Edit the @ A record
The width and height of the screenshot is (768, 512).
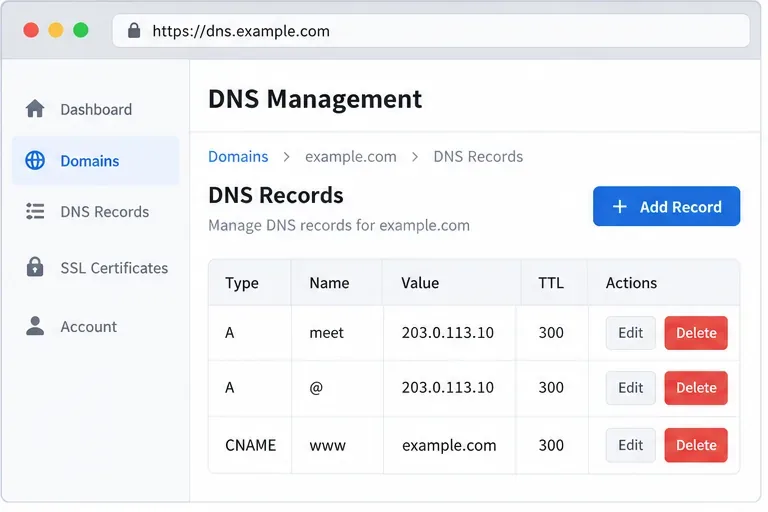click(630, 388)
